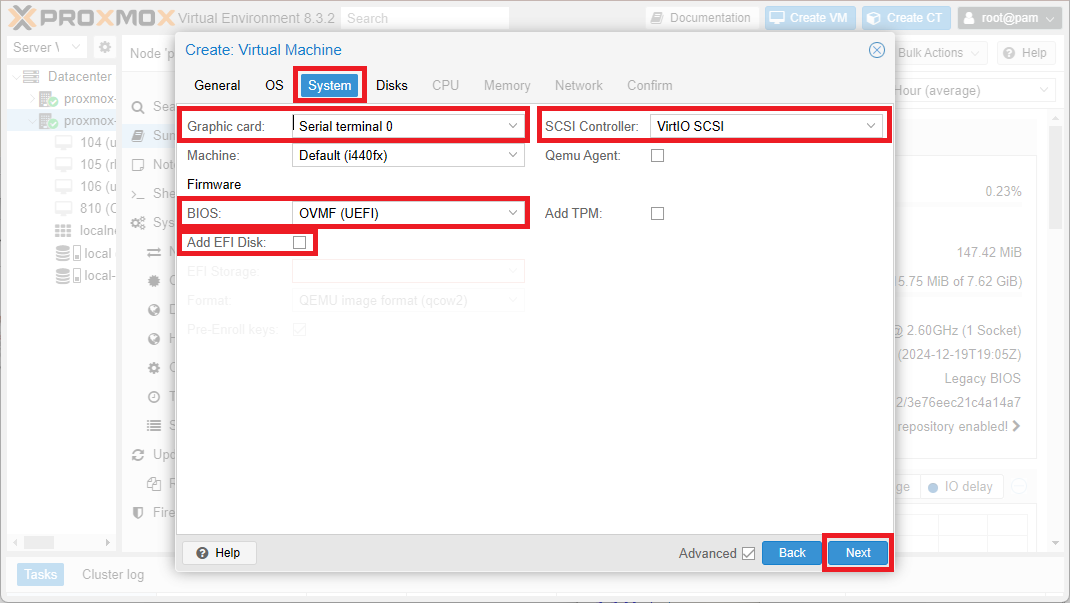
Task: Open the Documentation link
Action: (701, 18)
